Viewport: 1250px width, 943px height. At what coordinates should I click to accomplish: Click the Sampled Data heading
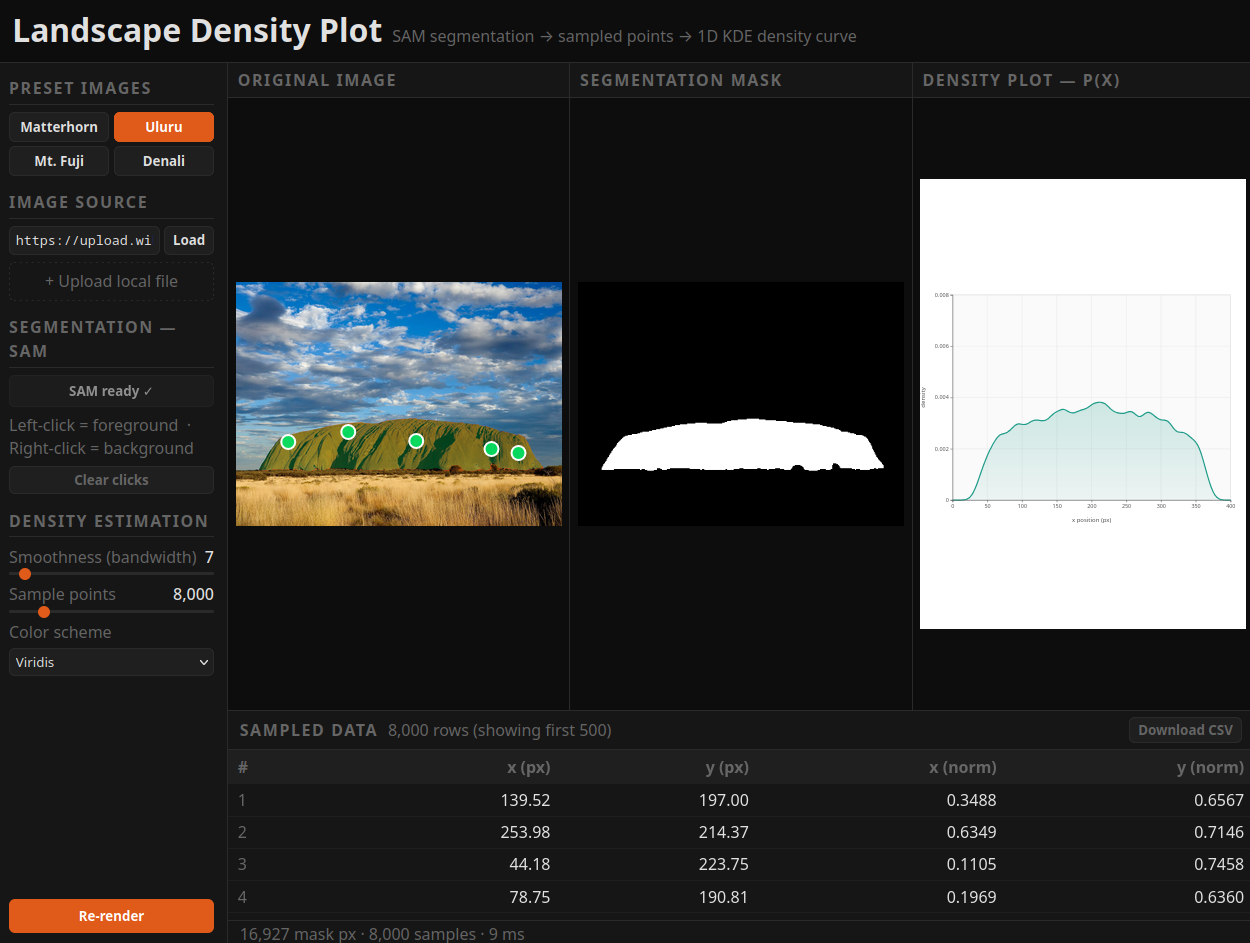[x=308, y=730]
